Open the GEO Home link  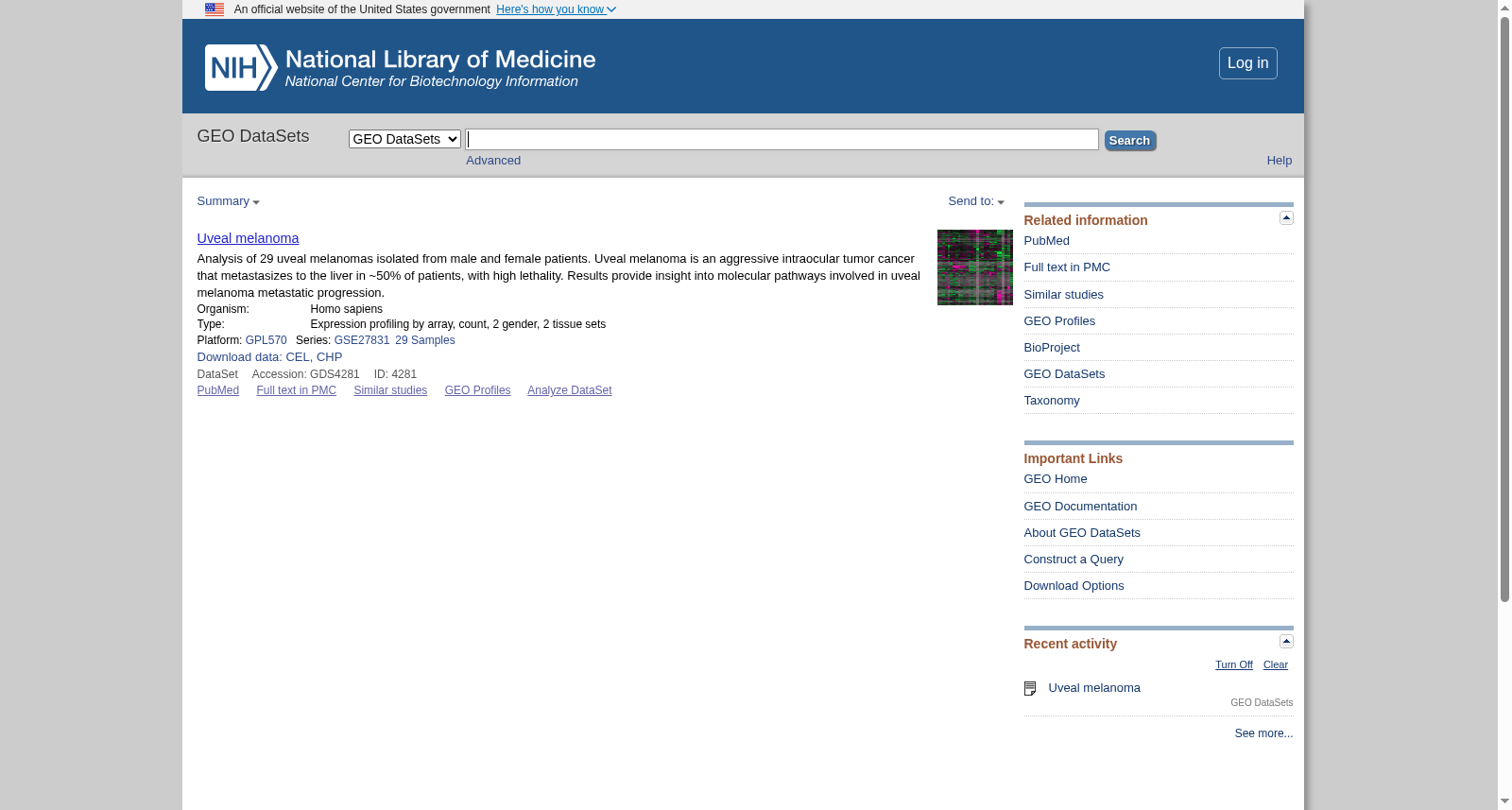[x=1055, y=479]
